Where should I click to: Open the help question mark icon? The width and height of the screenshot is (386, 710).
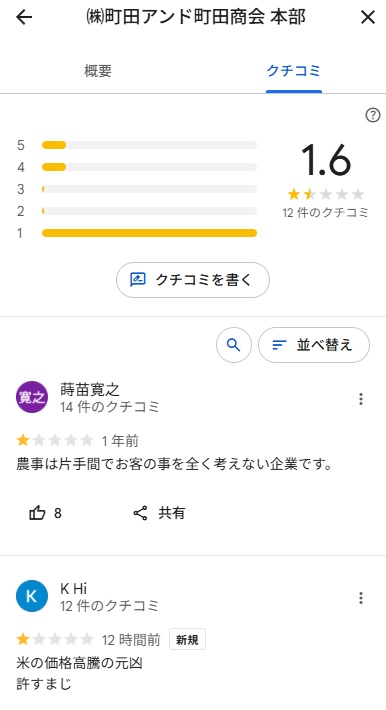pyautogui.click(x=372, y=115)
